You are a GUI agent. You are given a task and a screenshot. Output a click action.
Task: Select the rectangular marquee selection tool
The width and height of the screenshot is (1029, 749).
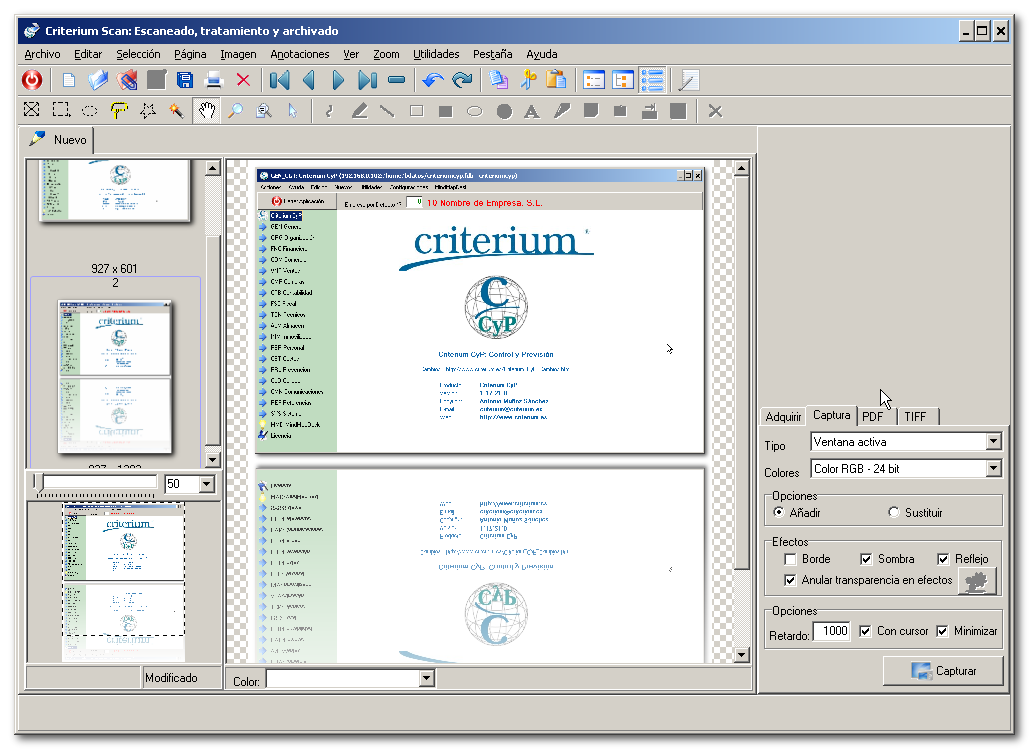pyautogui.click(x=61, y=110)
